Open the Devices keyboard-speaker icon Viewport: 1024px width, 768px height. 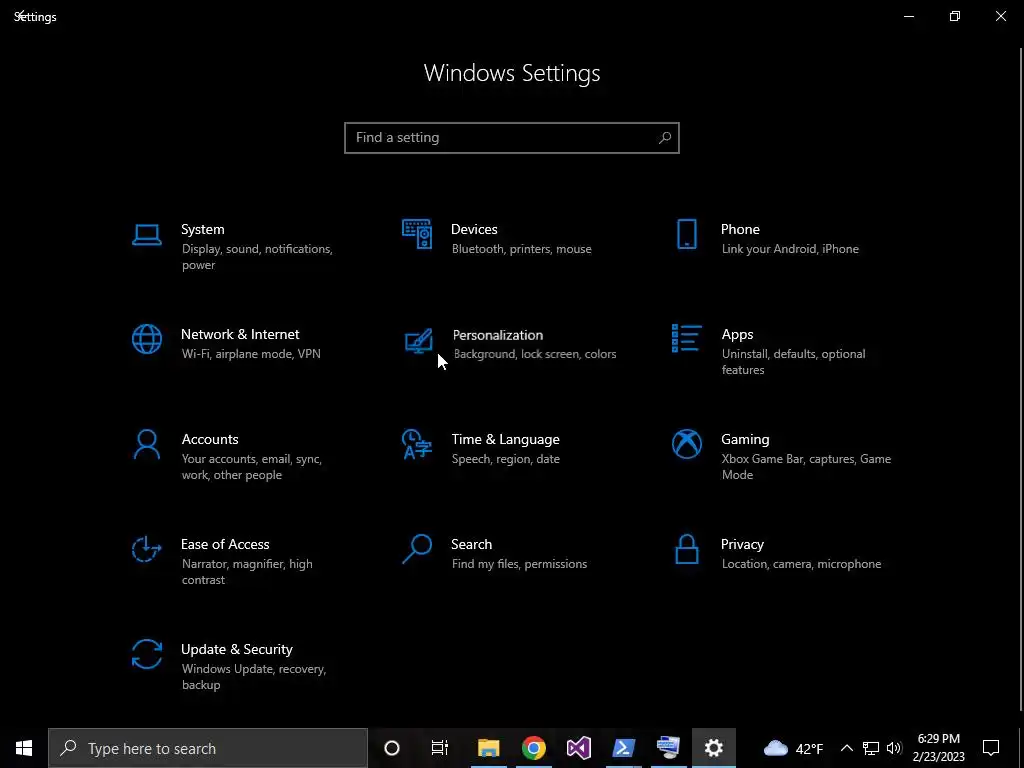[417, 234]
